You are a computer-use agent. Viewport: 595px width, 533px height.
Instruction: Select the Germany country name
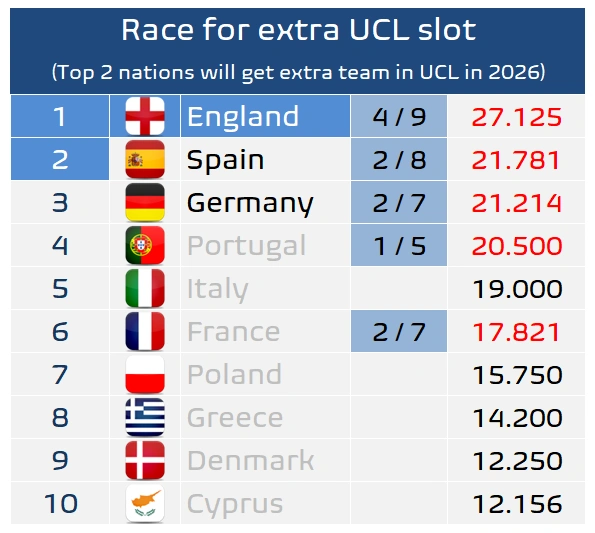click(250, 203)
